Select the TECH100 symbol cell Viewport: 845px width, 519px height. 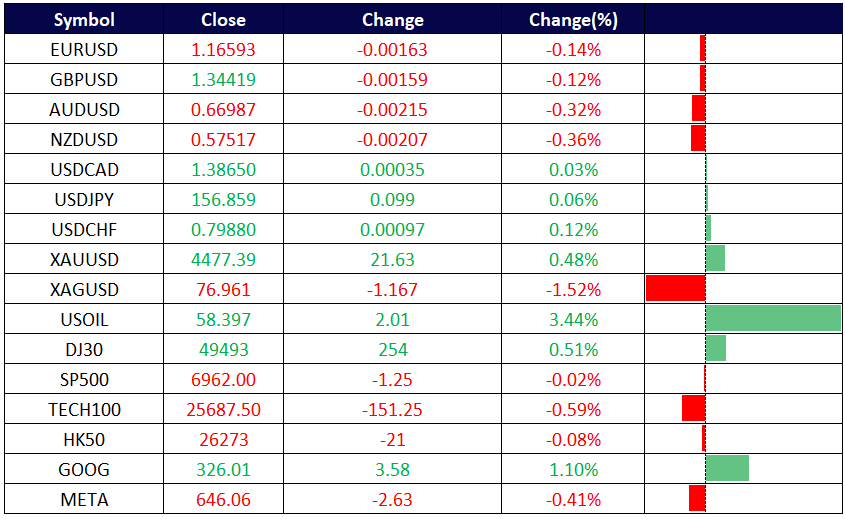84,410
